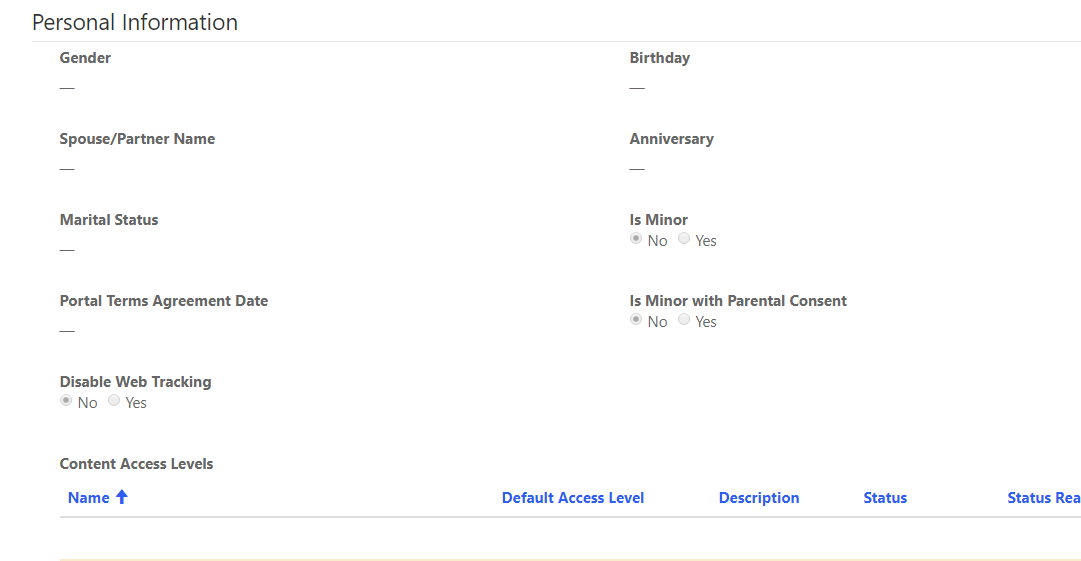Click the ascending sort arrow beside Name
This screenshot has height=561, width=1081.
[122, 497]
